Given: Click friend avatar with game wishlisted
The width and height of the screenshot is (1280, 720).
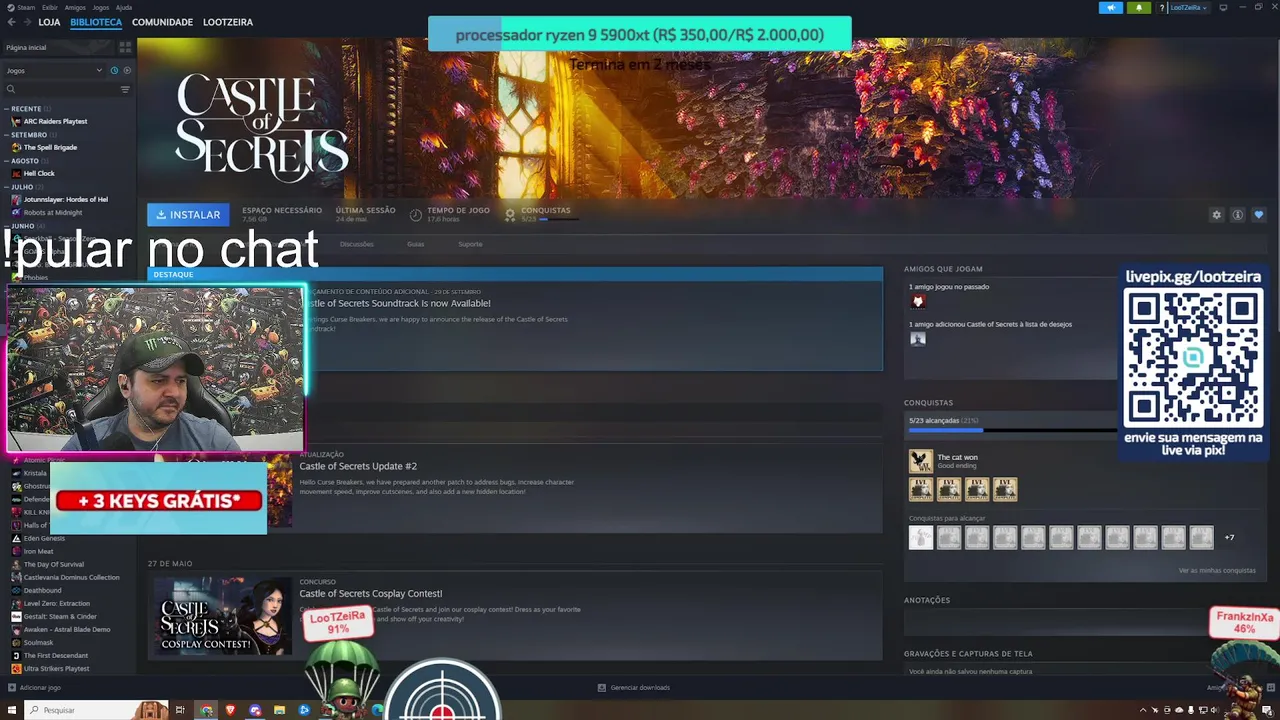Looking at the screenshot, I should 918,338.
